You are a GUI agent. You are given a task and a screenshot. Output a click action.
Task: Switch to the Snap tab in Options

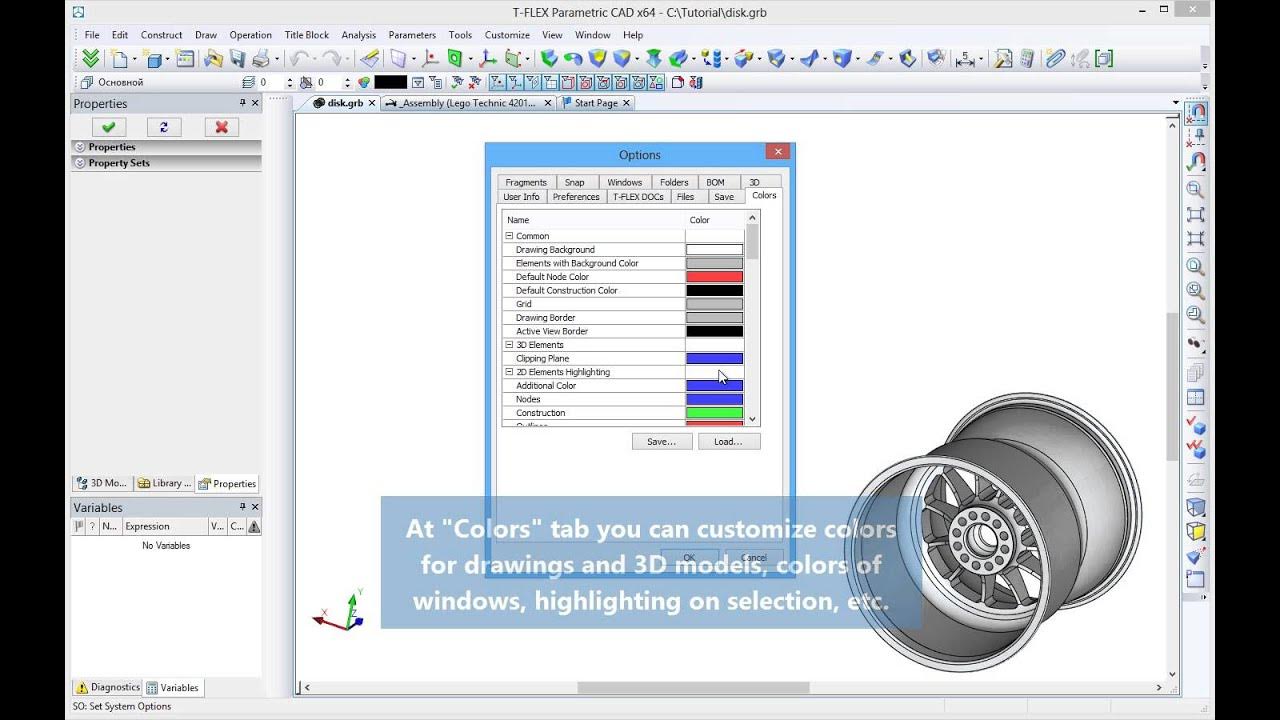[574, 182]
